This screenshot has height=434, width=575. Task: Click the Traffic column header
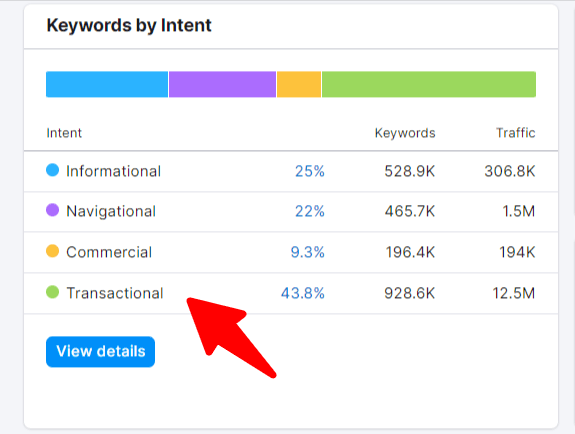(516, 133)
